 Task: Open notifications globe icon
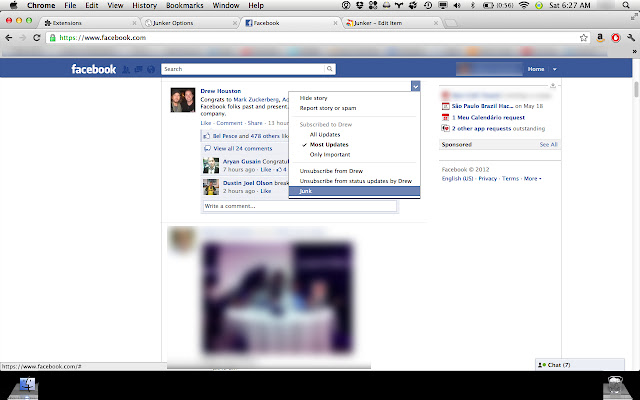151,69
